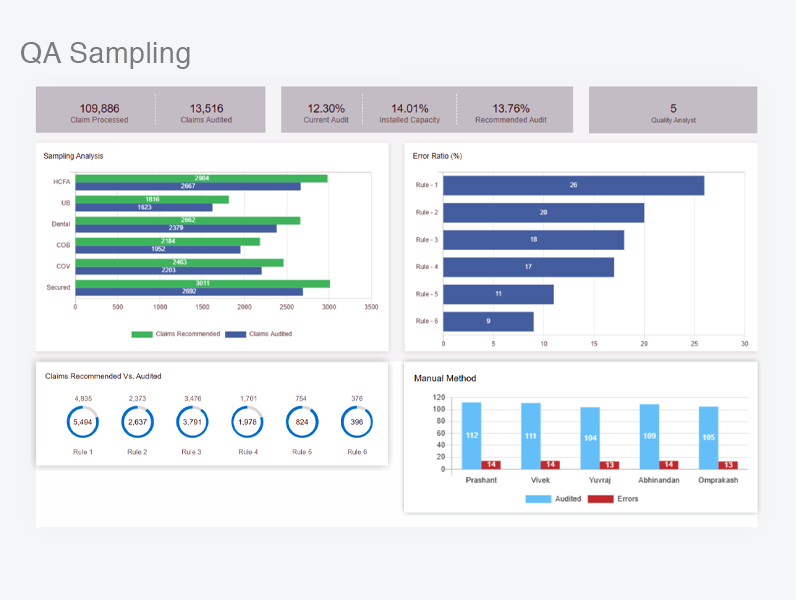Select the Rule - 4 error bar showing 17
The image size is (796, 600).
[x=528, y=267]
